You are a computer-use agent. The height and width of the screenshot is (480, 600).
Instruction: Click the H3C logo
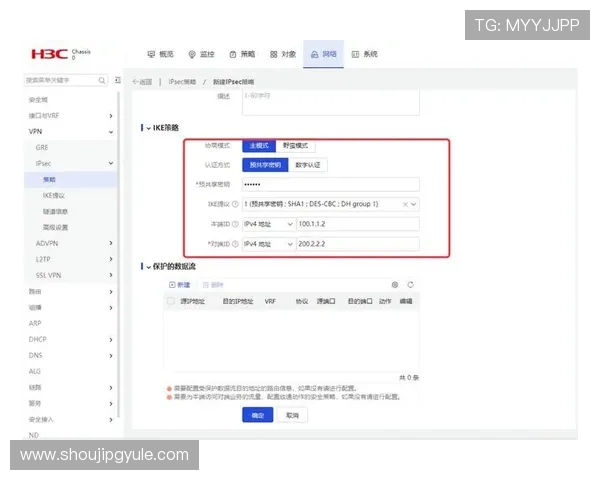click(50, 54)
